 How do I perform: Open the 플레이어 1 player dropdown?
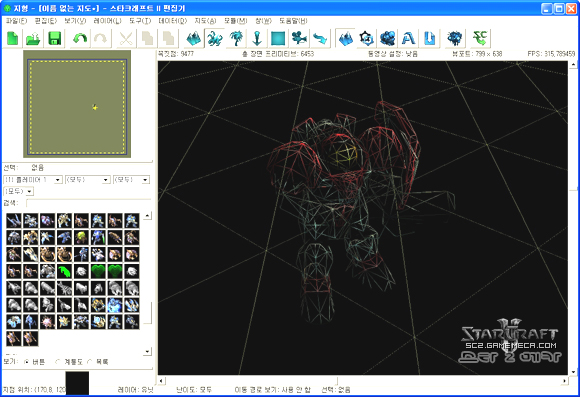point(33,180)
